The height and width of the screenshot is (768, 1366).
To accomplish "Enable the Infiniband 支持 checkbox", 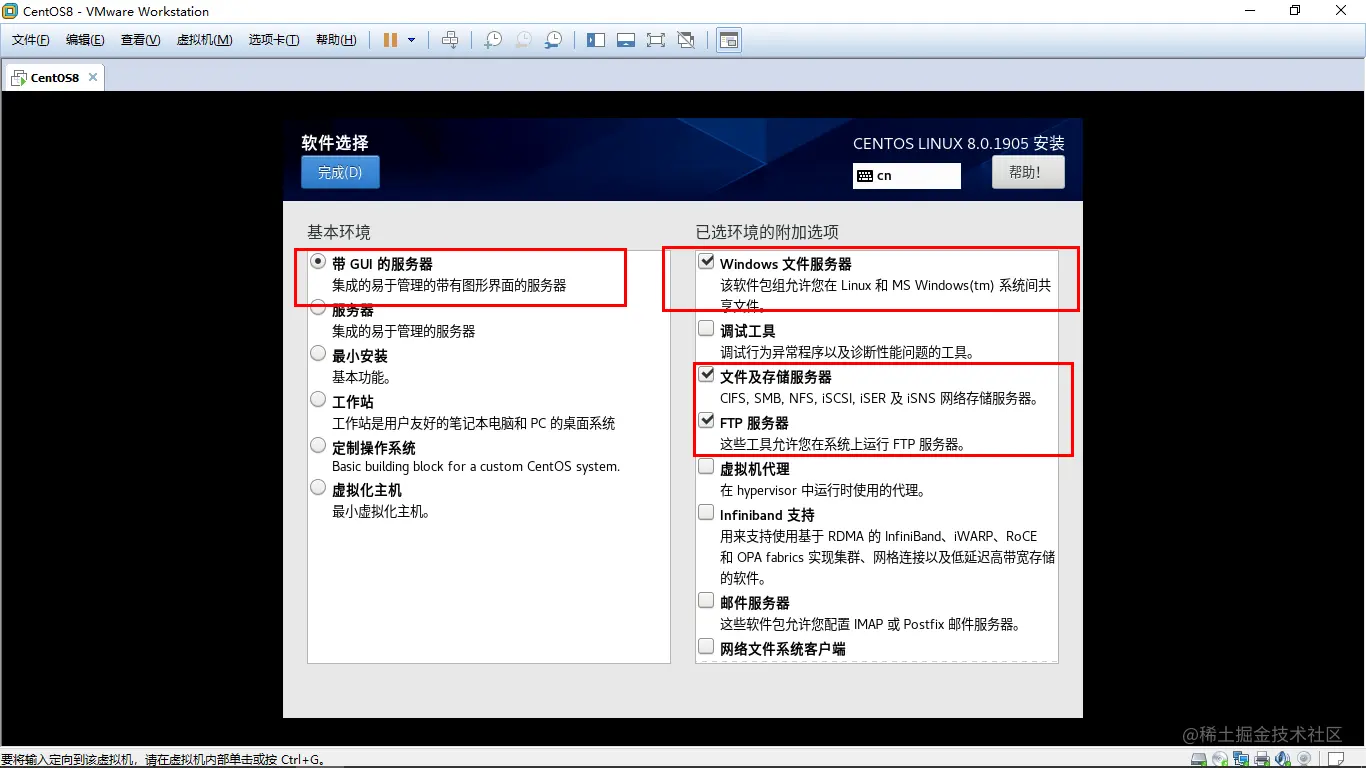I will (706, 512).
